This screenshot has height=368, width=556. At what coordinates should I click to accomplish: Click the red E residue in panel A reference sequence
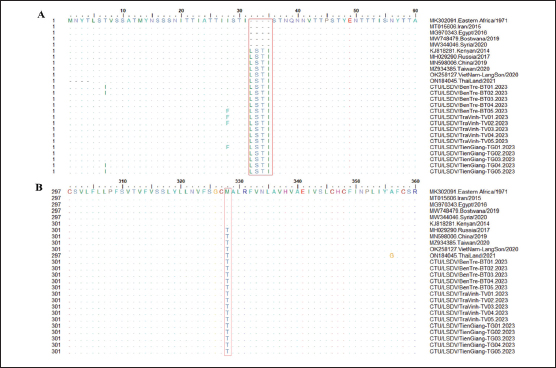click(350, 21)
